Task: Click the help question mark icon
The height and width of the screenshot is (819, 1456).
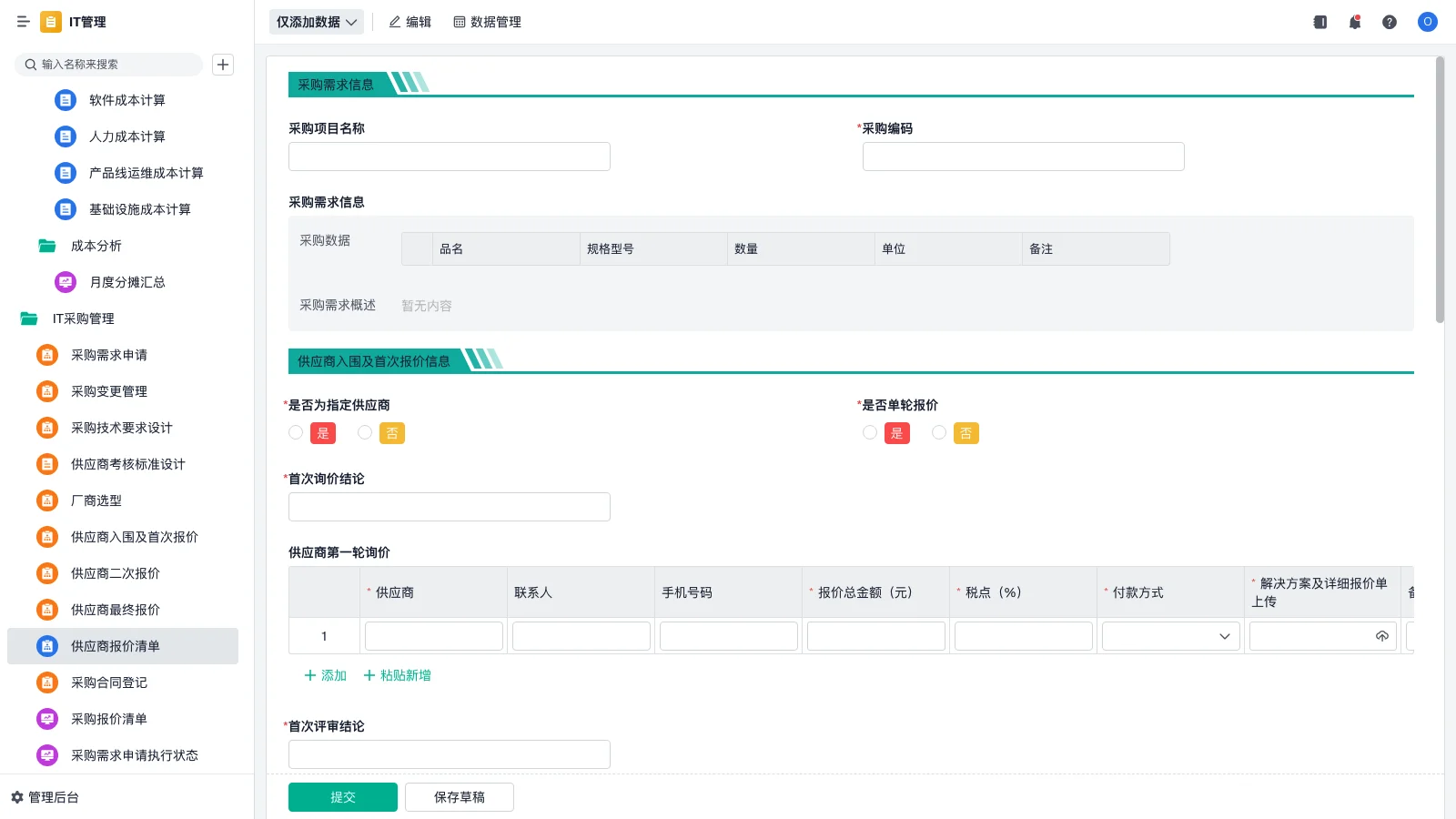Action: click(1390, 22)
